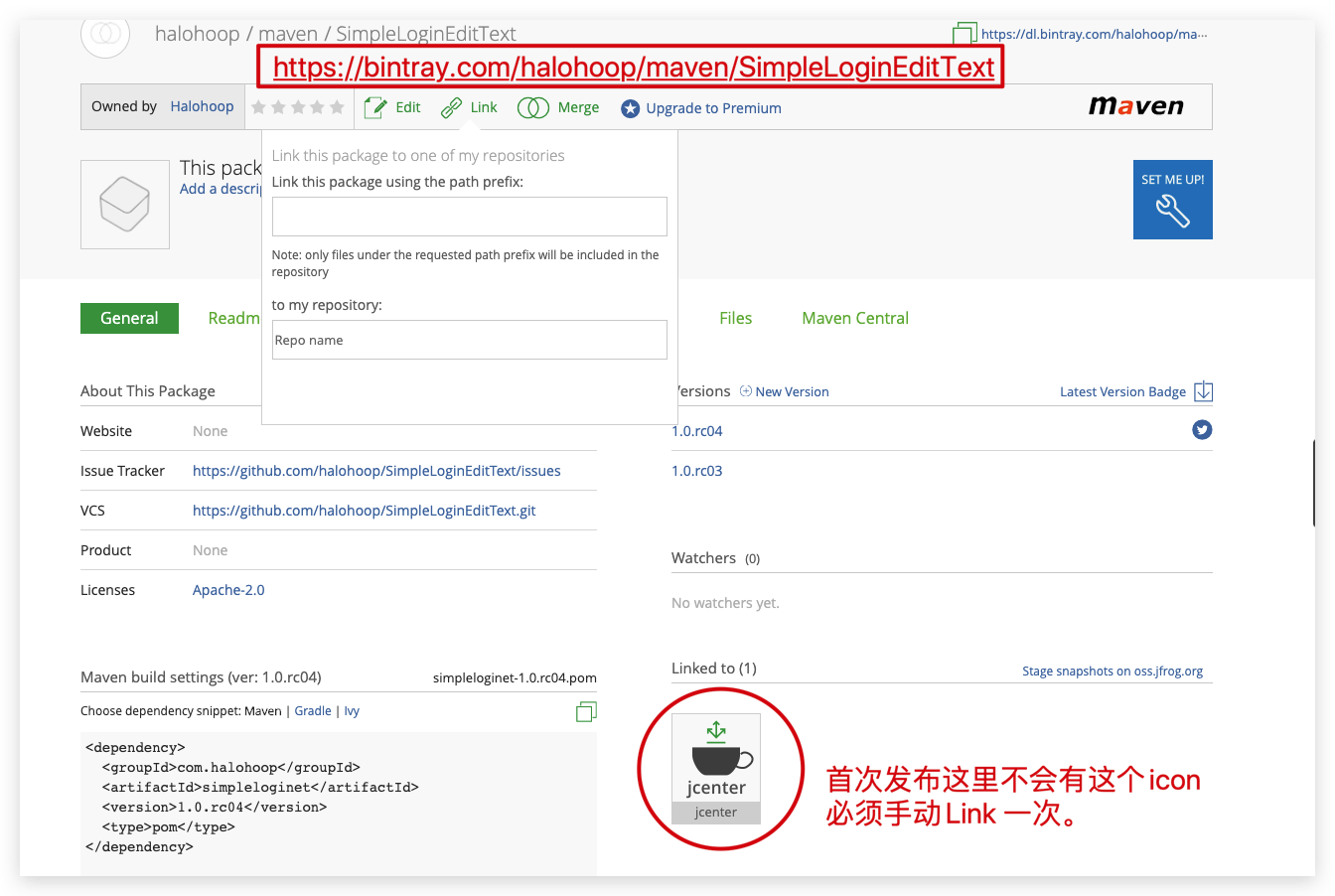
Task: Click the Link chain icon
Action: 452,107
